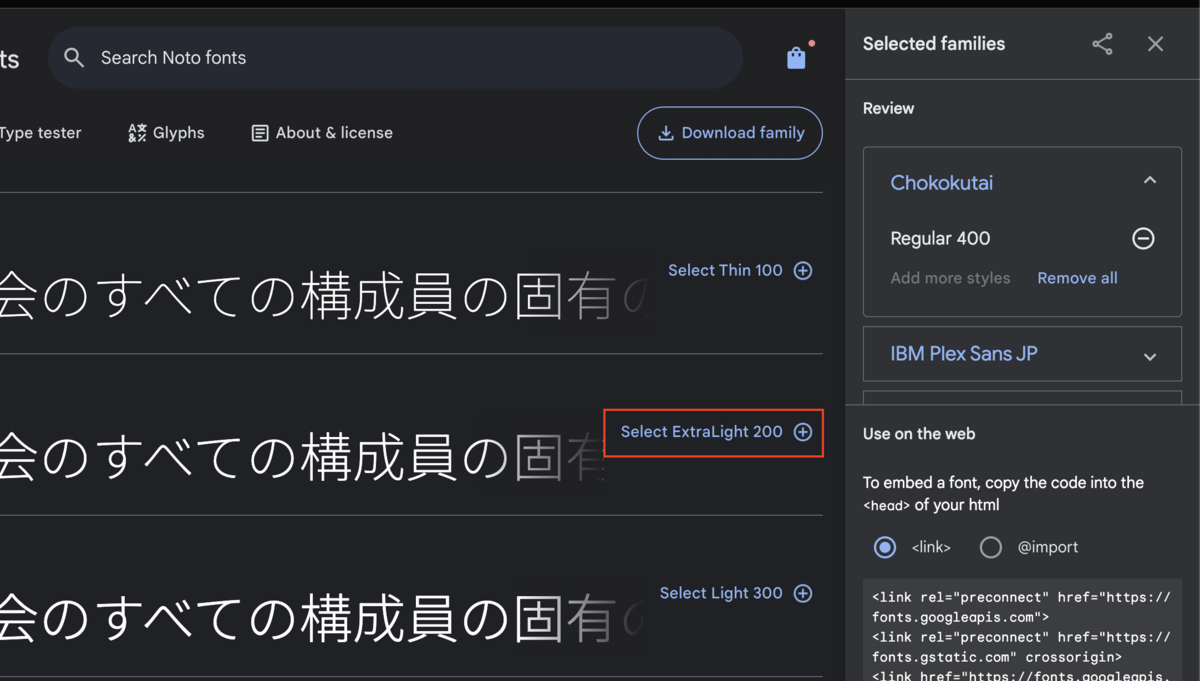Click the share icon in Selected families panel
Viewport: 1200px width, 681px height.
coord(1102,44)
